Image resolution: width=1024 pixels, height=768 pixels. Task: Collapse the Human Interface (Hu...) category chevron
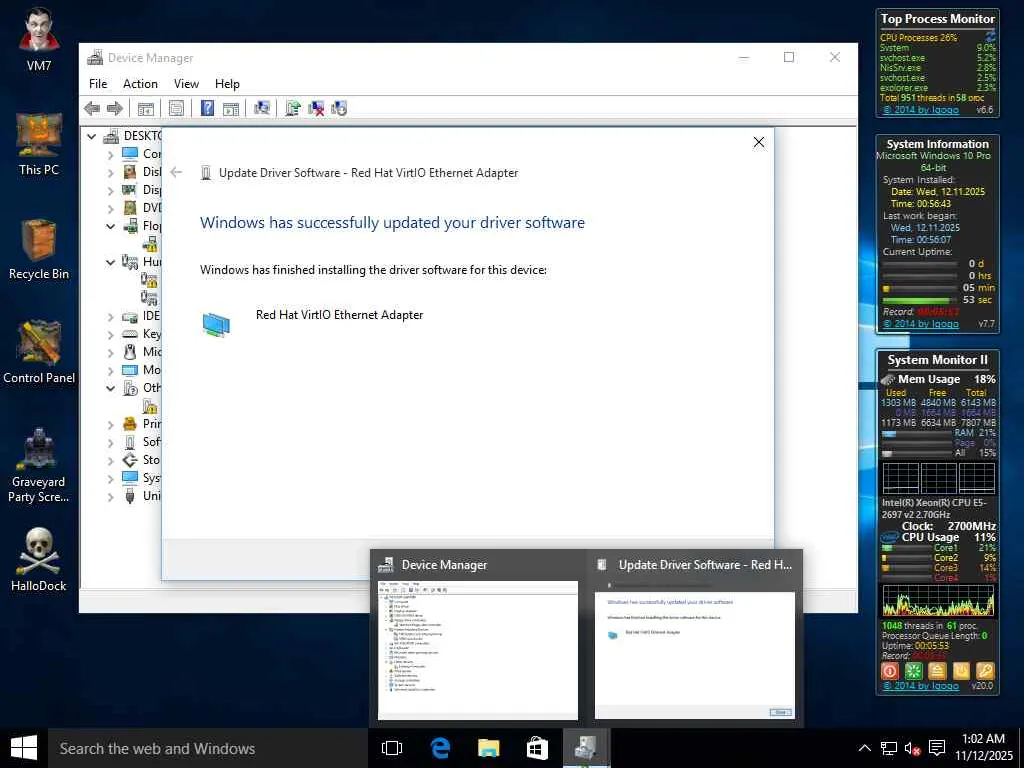pyautogui.click(x=110, y=263)
